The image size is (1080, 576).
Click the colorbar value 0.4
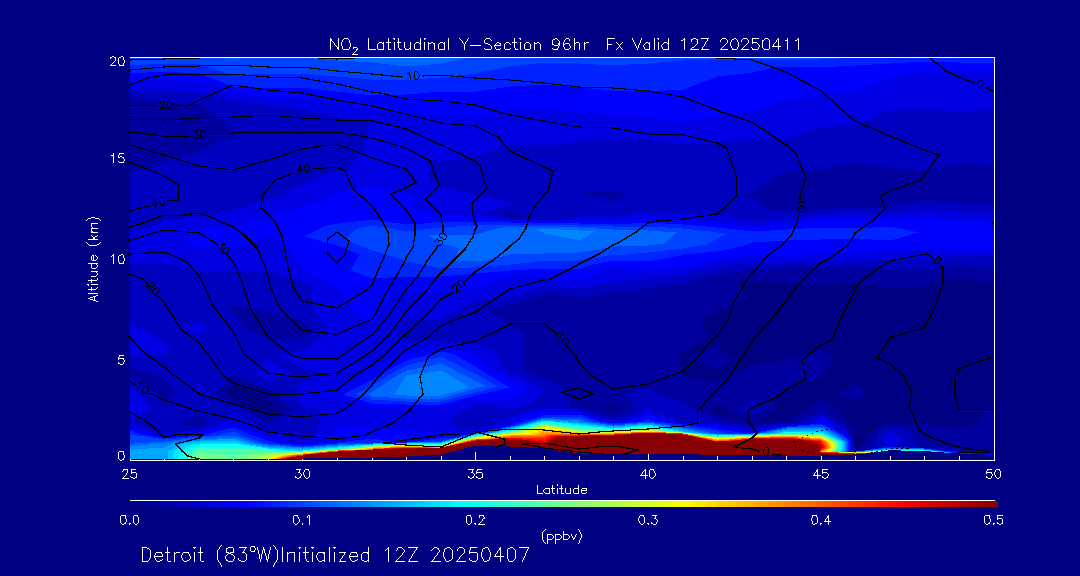(x=821, y=521)
